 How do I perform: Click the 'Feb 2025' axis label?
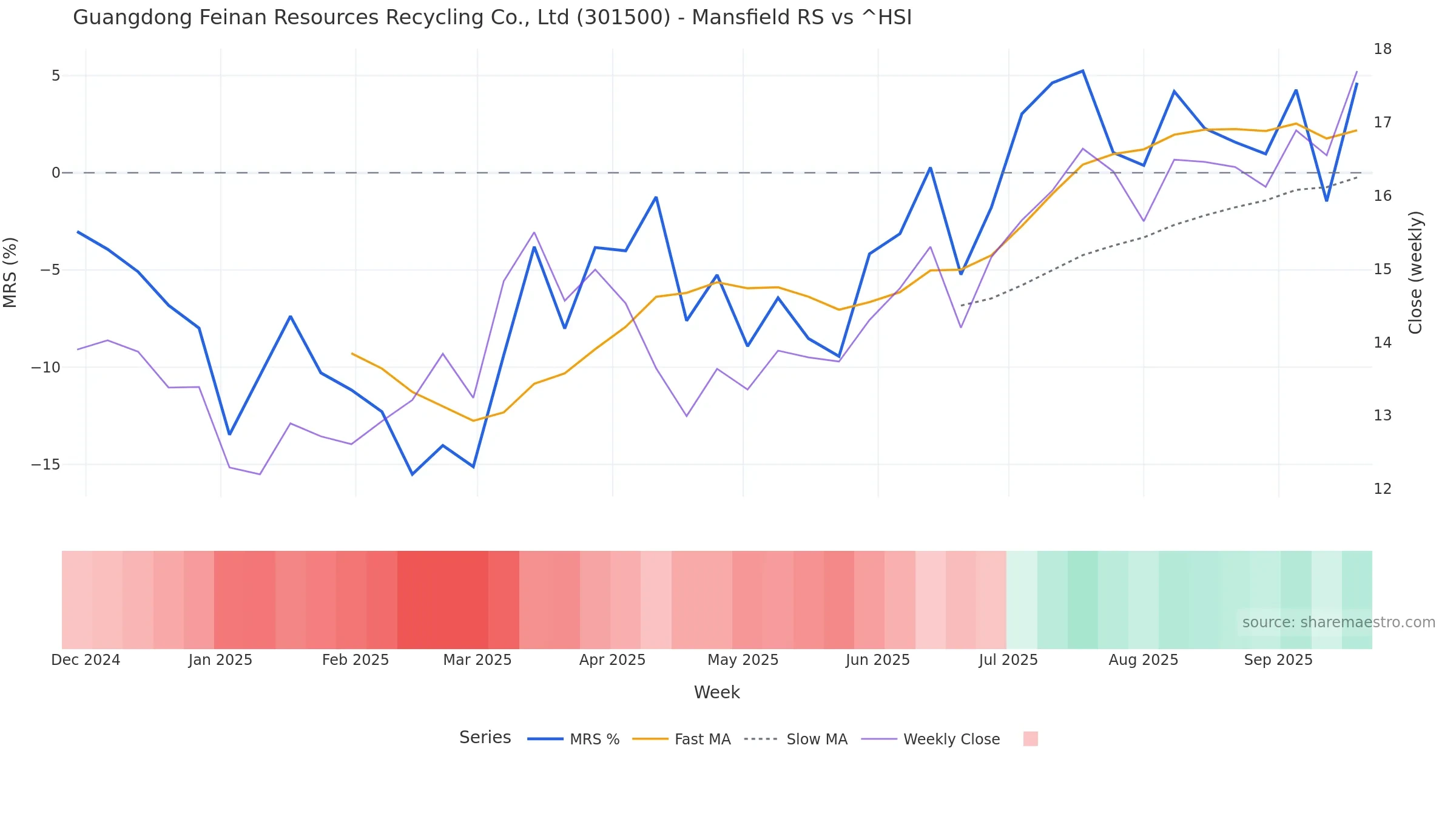(356, 660)
